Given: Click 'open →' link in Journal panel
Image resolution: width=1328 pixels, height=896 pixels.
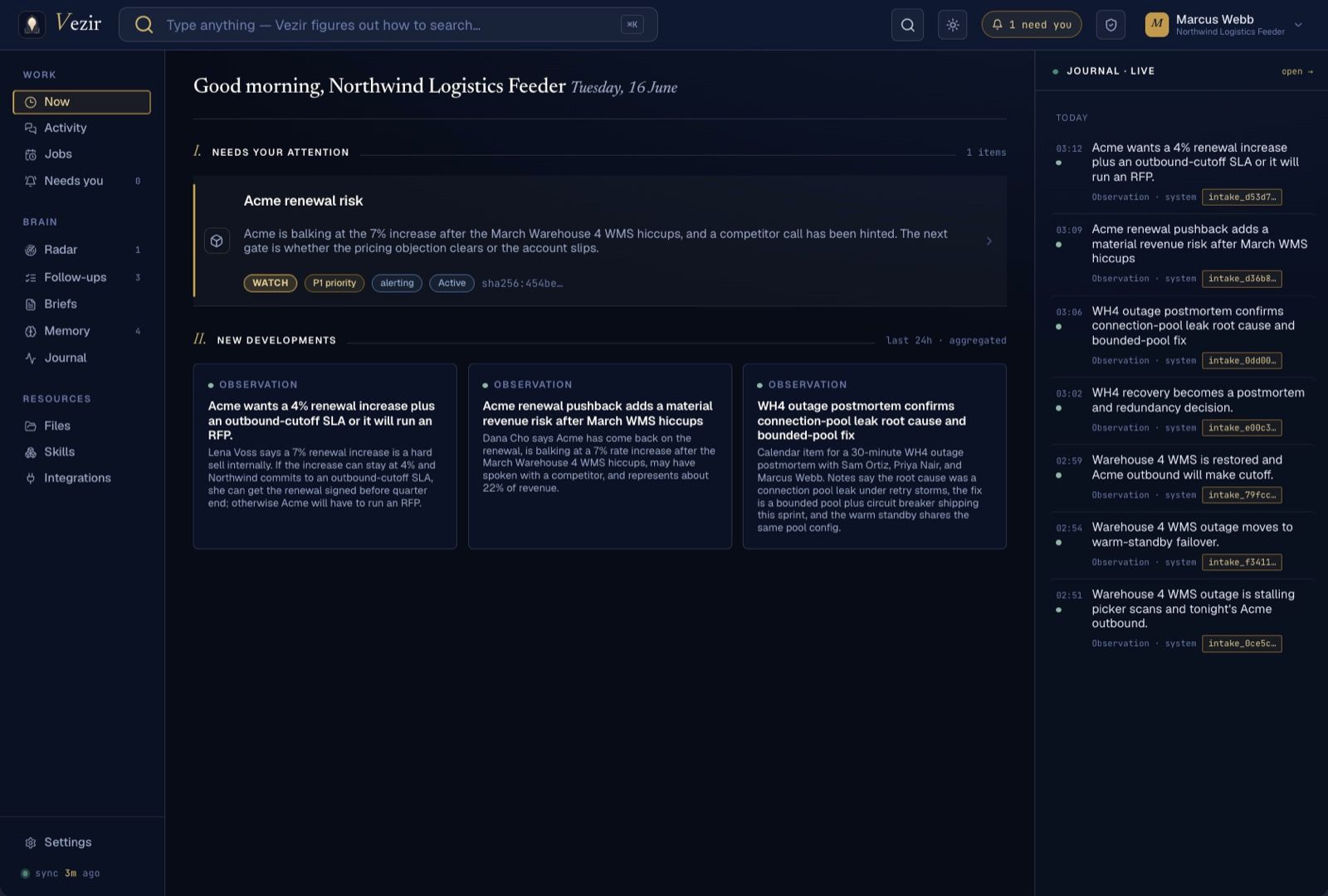Looking at the screenshot, I should 1297,71.
